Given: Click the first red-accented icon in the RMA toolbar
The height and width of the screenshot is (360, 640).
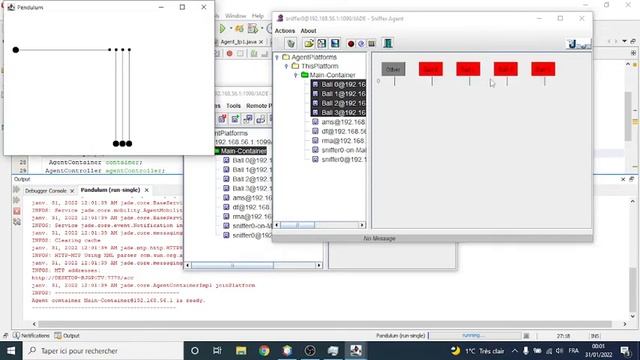Looking at the screenshot, I should pos(222,119).
